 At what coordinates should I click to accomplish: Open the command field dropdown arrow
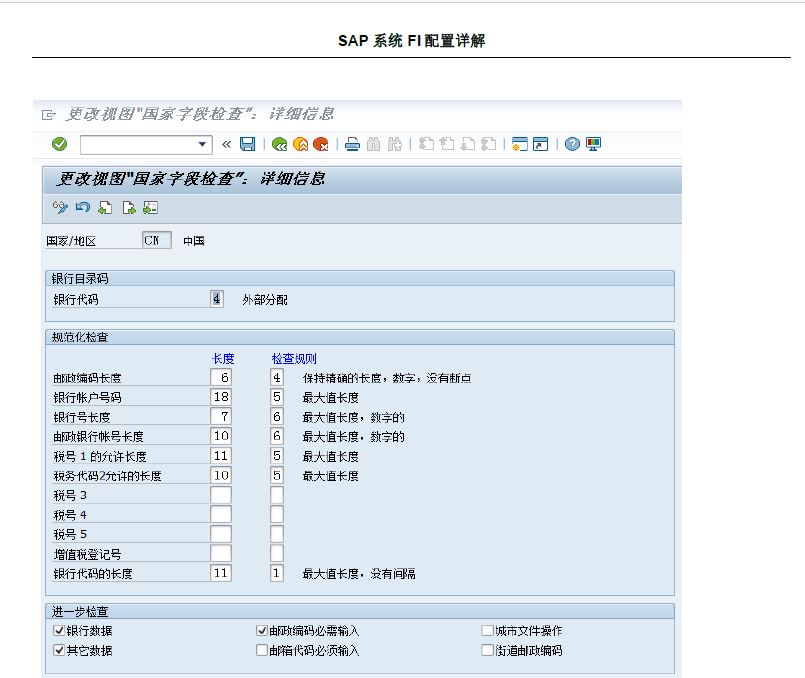(202, 144)
